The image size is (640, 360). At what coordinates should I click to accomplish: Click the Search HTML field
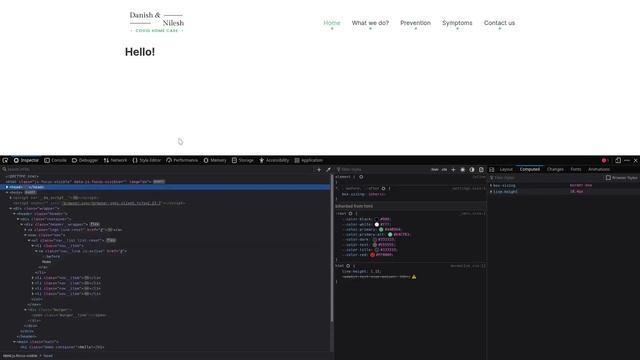(x=157, y=169)
